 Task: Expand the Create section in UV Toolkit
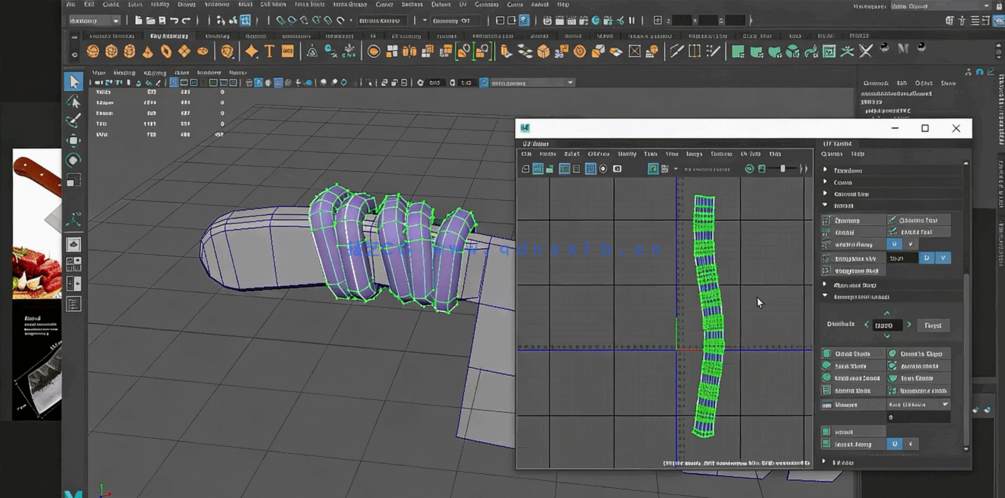826,182
